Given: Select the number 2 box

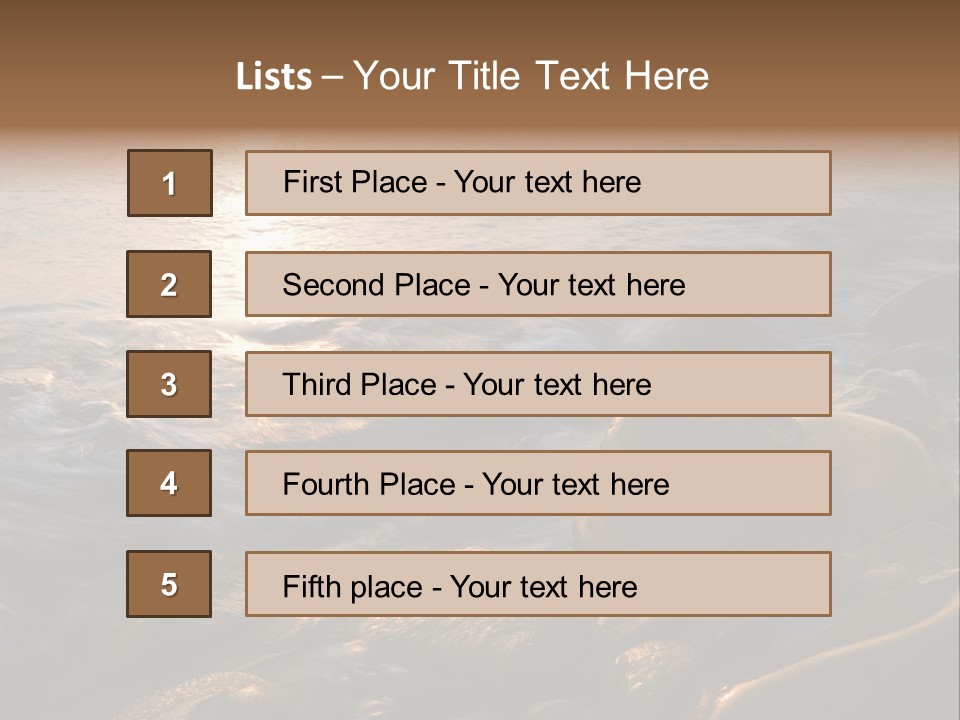Looking at the screenshot, I should tap(169, 284).
